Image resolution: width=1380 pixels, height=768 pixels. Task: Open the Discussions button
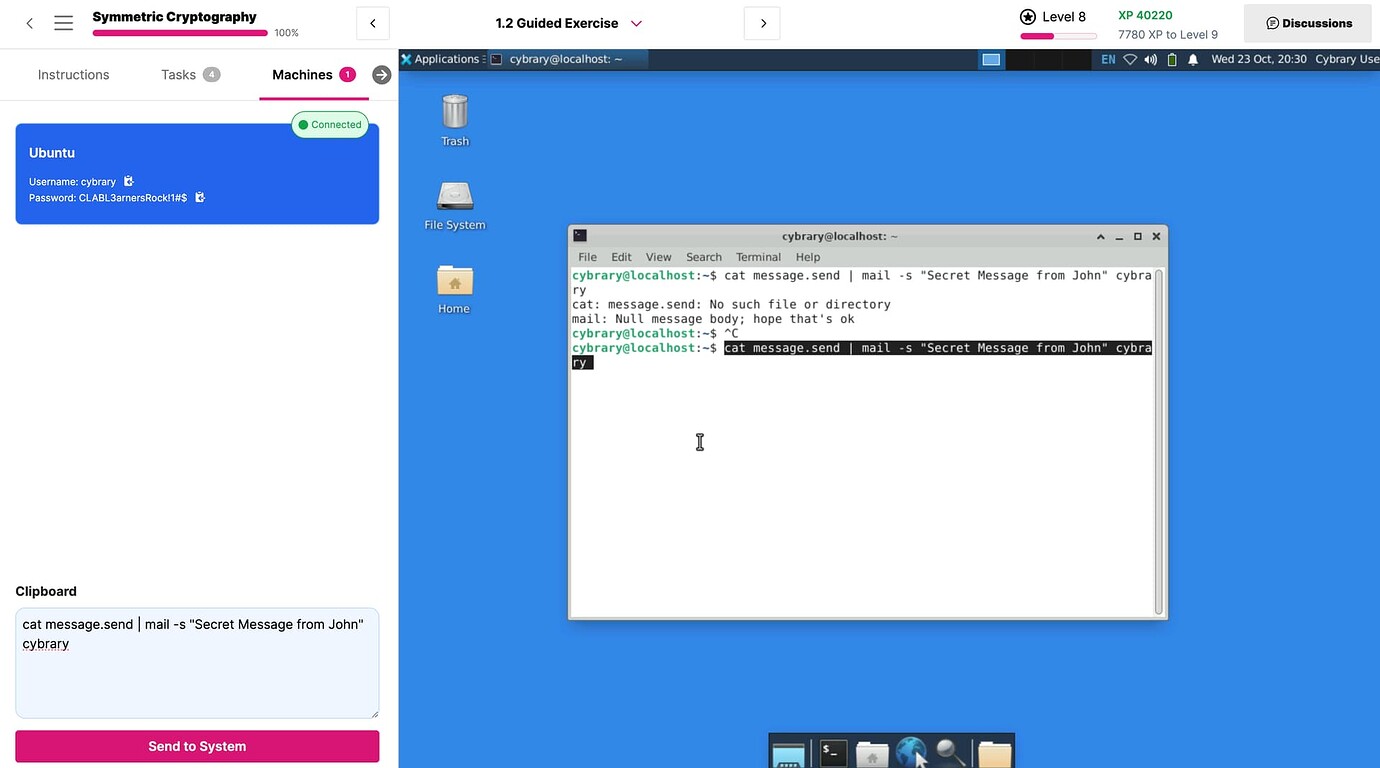tap(1308, 23)
